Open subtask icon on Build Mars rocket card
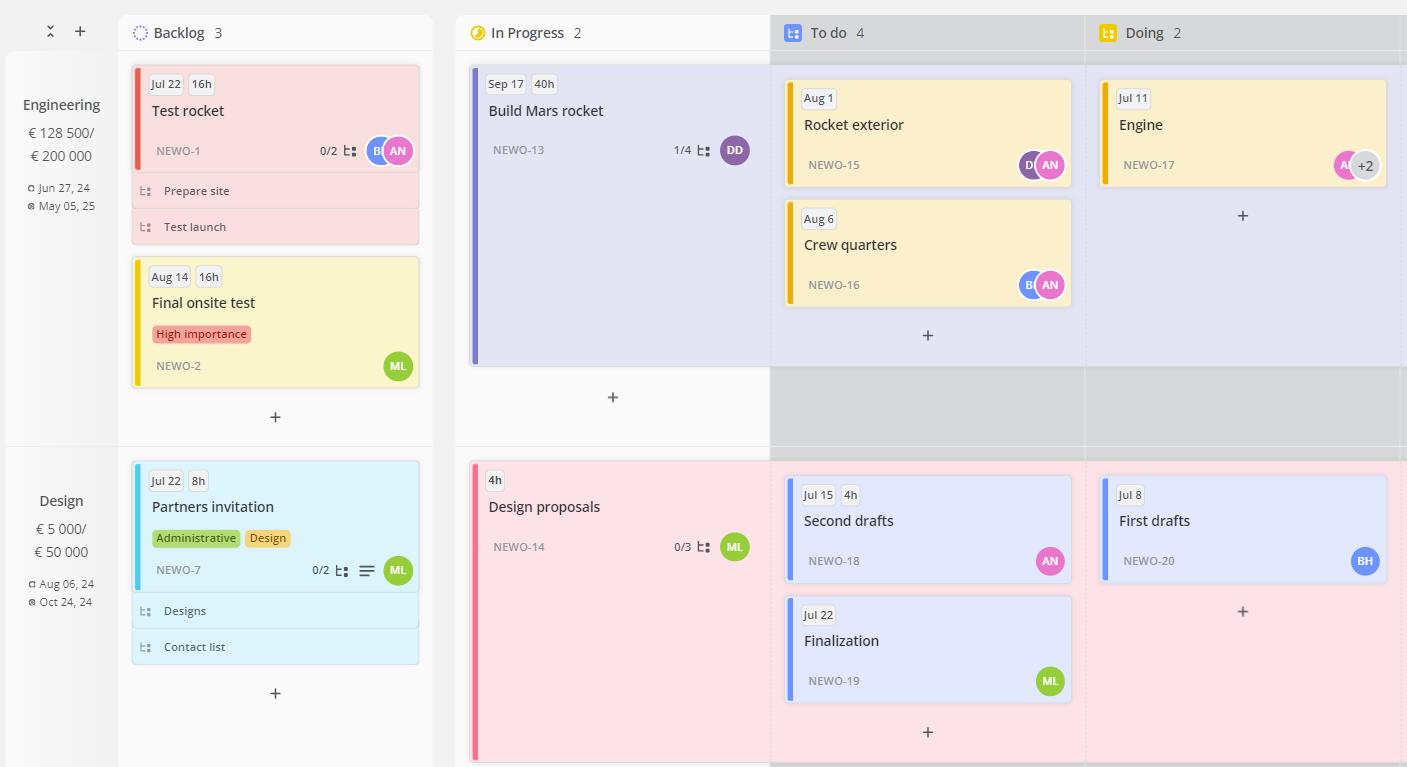This screenshot has width=1407, height=767. (704, 151)
